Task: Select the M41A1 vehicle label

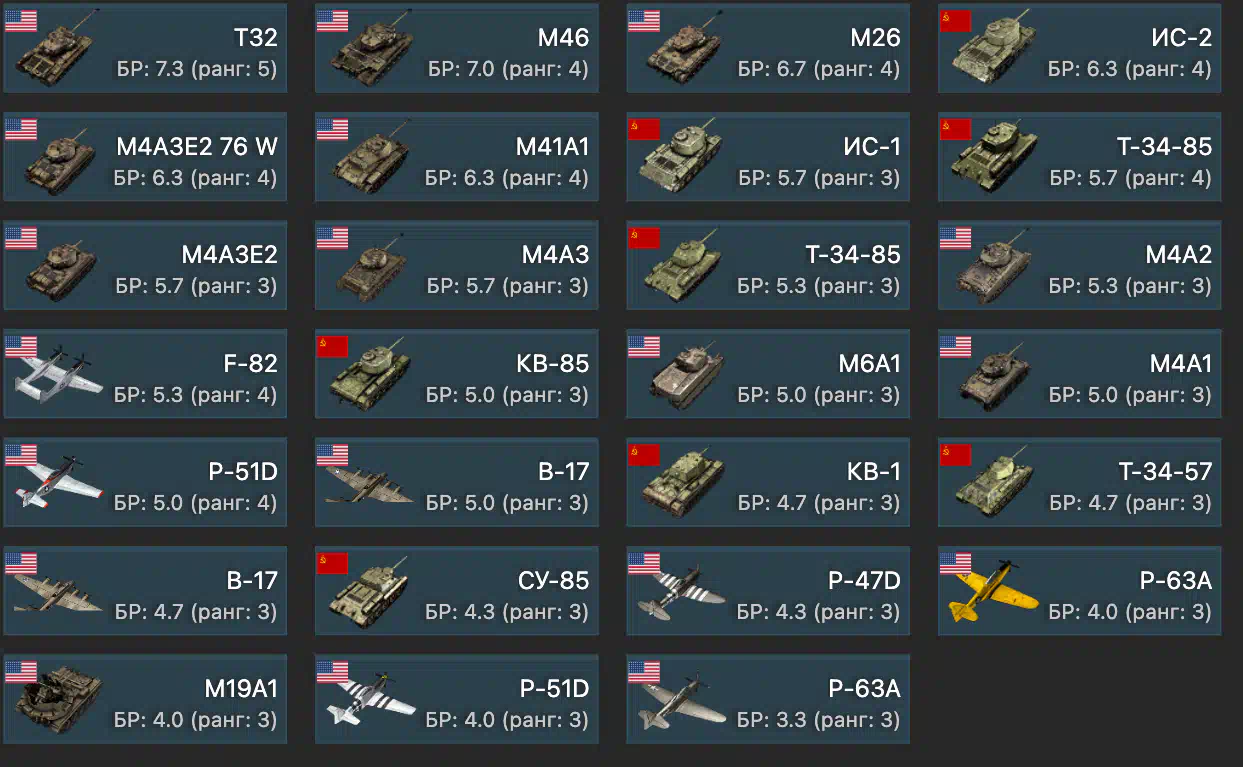Action: 552,147
